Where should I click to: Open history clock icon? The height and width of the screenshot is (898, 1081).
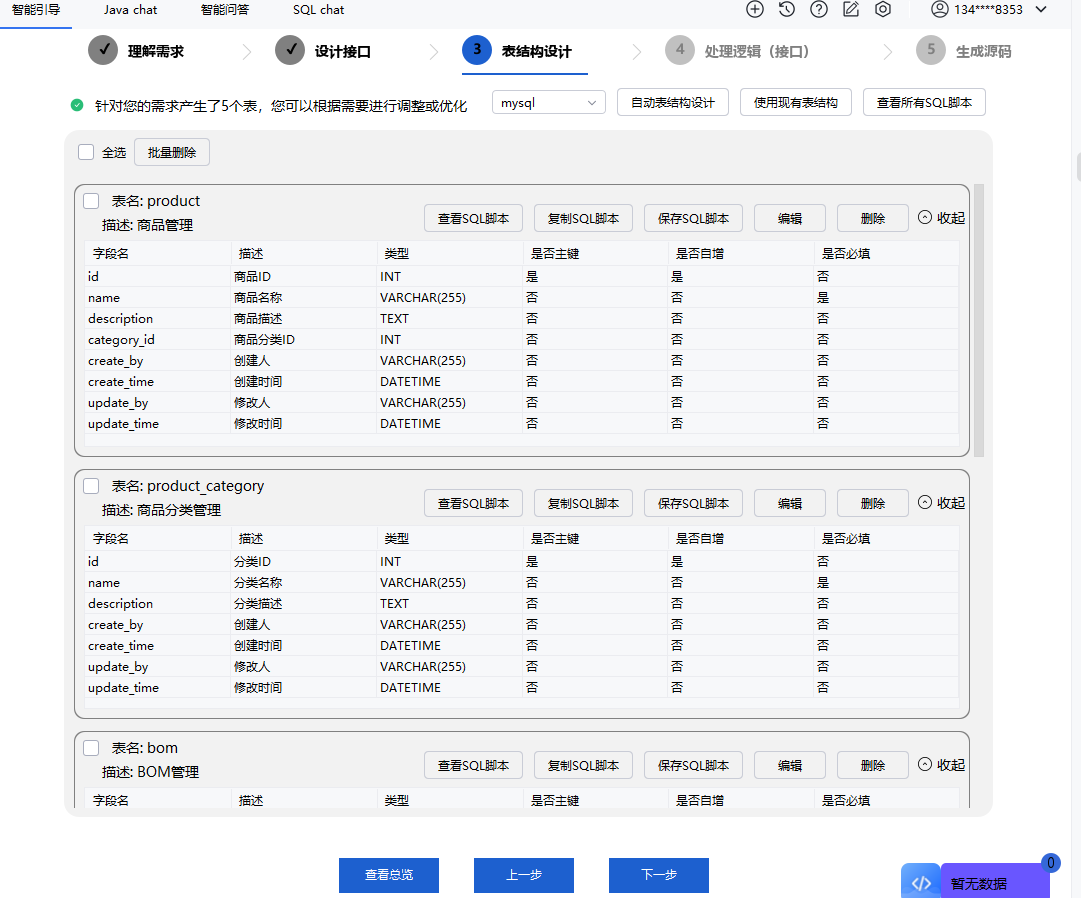pos(787,10)
